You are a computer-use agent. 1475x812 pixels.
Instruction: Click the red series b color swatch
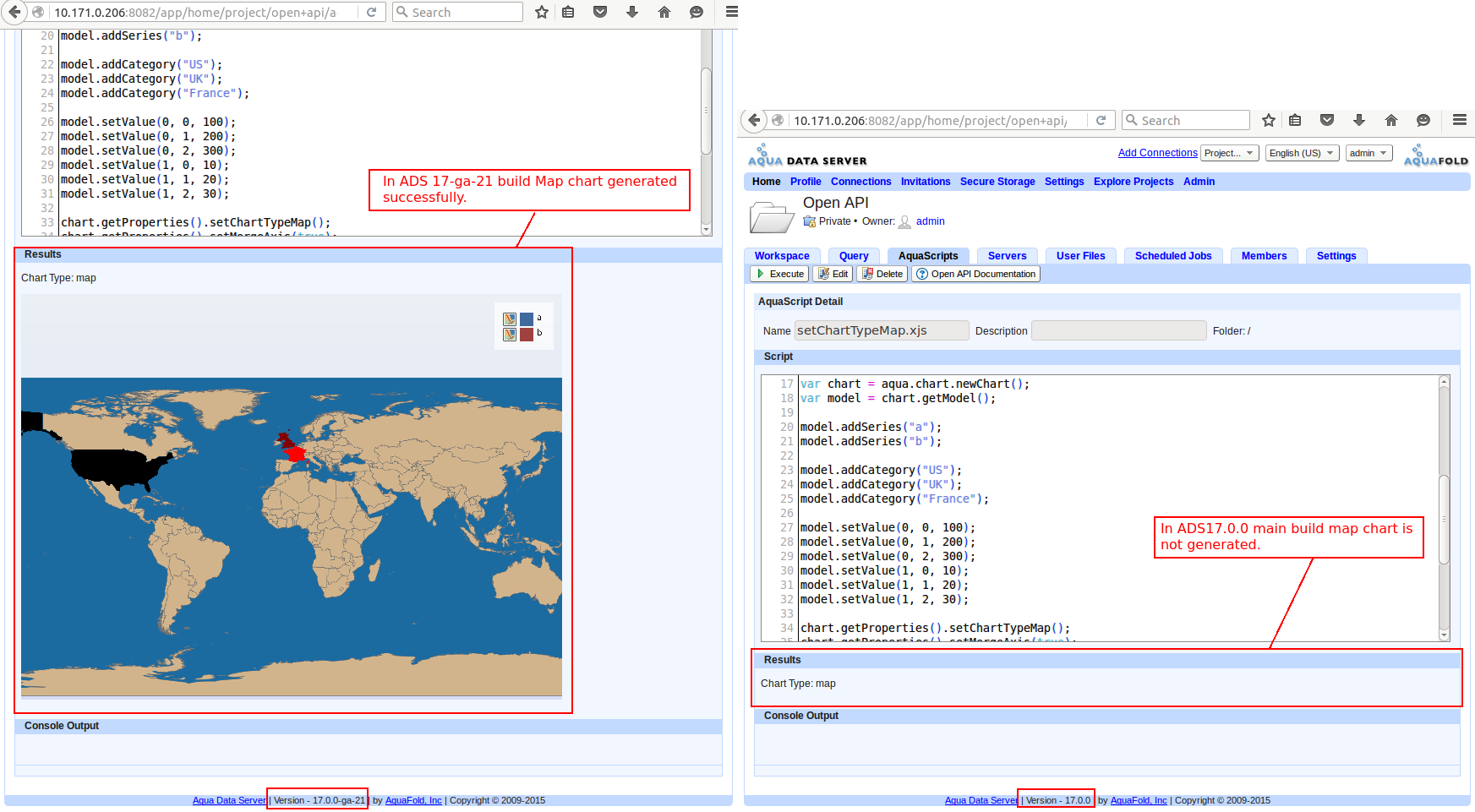click(x=527, y=335)
